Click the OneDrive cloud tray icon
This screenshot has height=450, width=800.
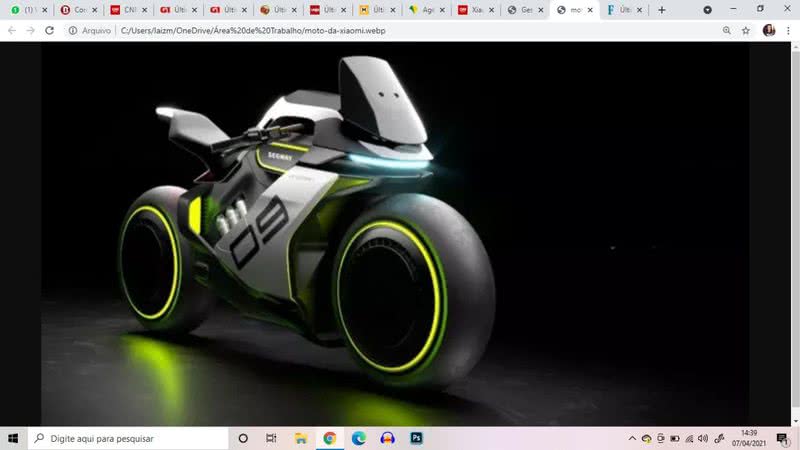[646, 438]
